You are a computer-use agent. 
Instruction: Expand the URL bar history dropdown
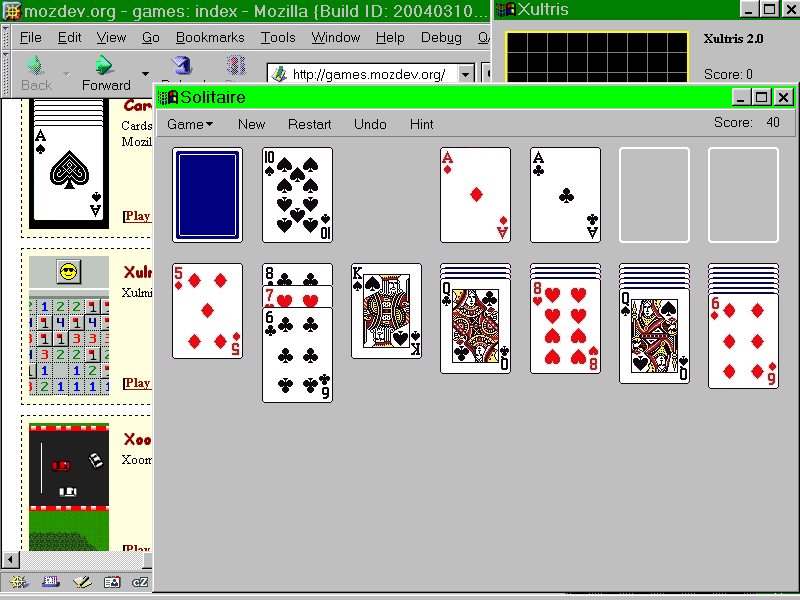click(x=465, y=75)
